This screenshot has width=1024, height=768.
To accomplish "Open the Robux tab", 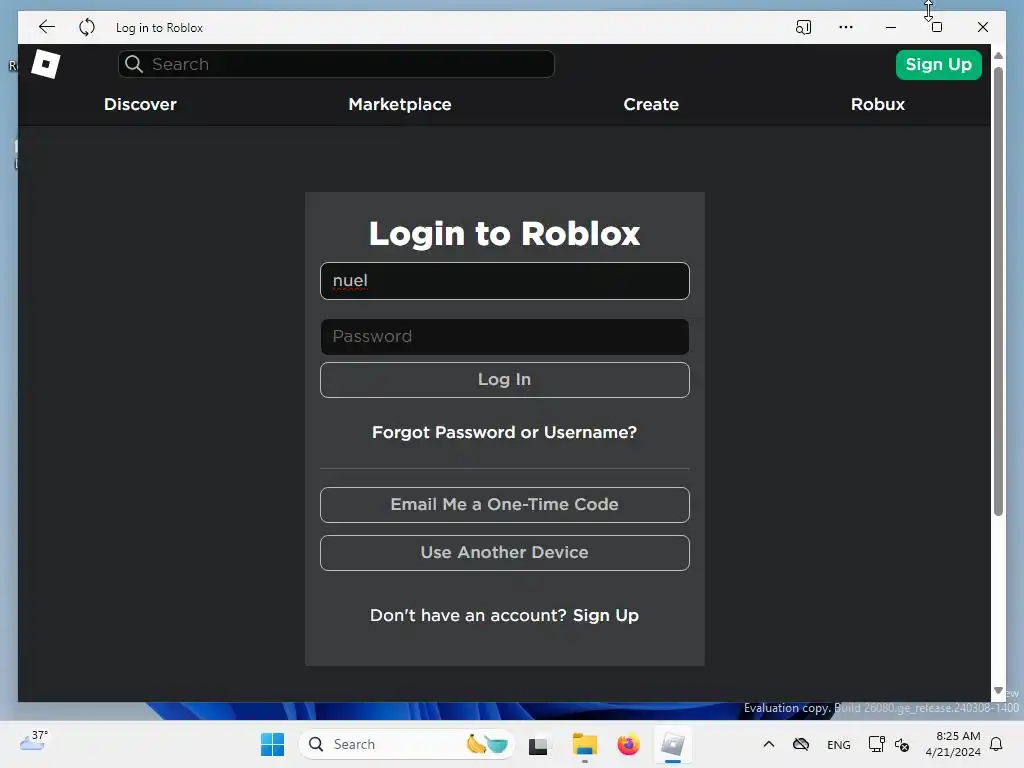I will [878, 104].
